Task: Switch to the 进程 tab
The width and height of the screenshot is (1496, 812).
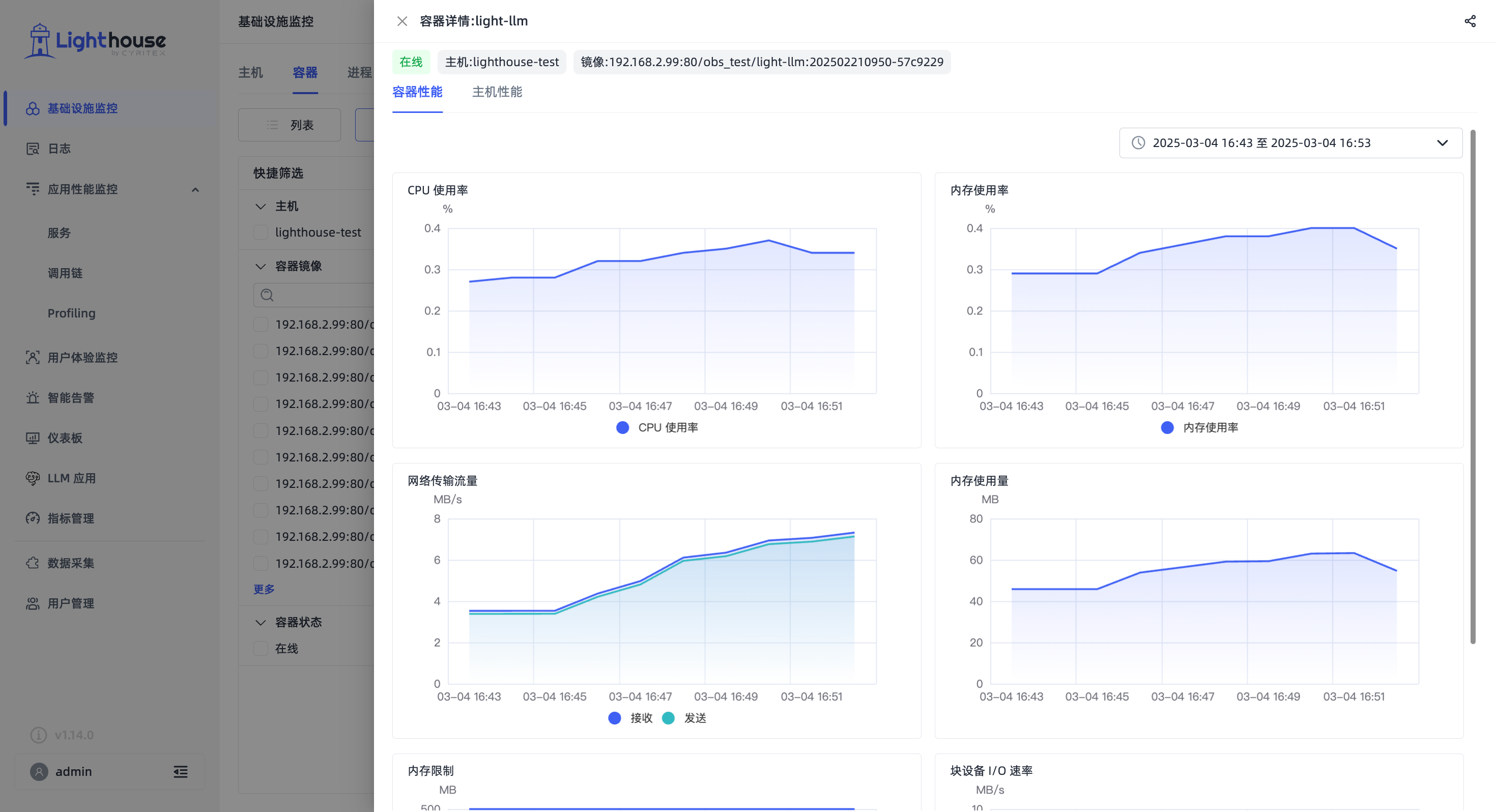Action: (359, 73)
